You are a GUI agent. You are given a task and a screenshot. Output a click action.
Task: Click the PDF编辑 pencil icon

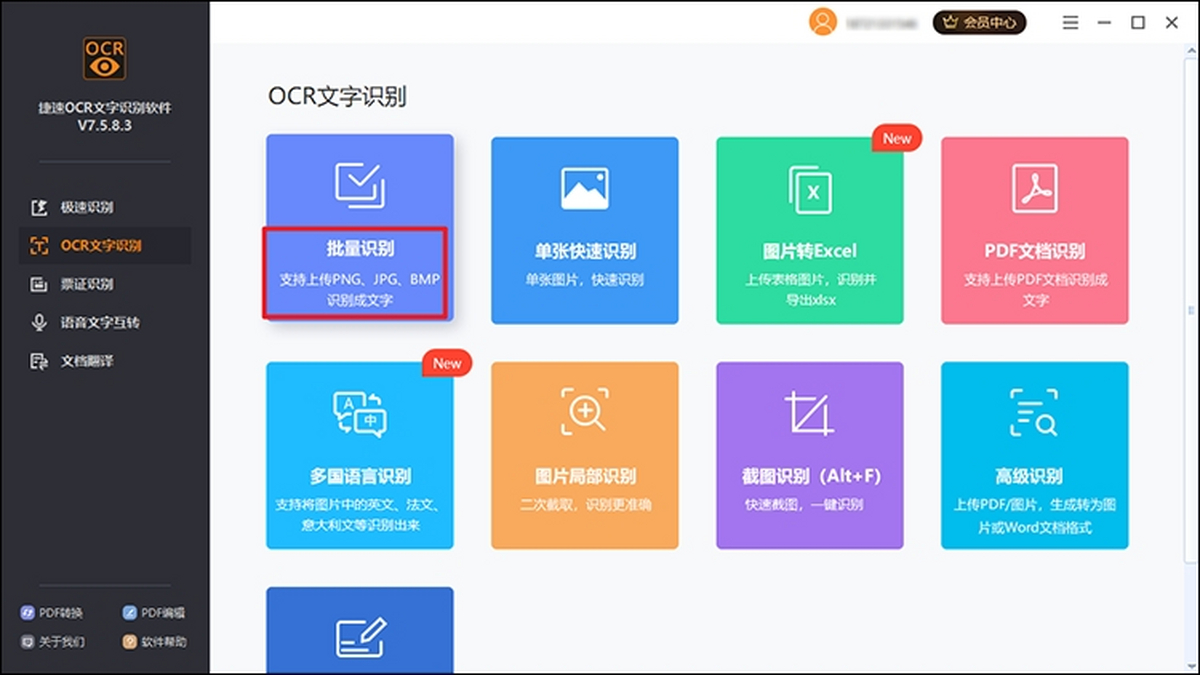(x=130, y=613)
